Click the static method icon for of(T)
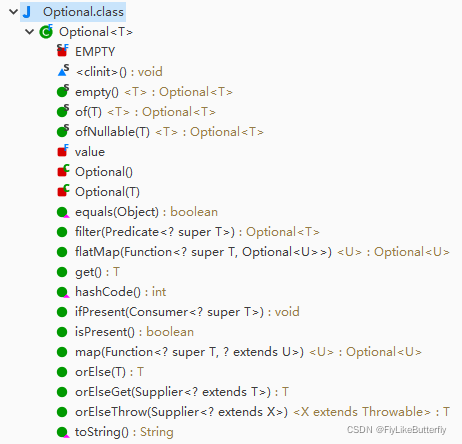Viewport: 462px width, 444px height. pyautogui.click(x=63, y=111)
